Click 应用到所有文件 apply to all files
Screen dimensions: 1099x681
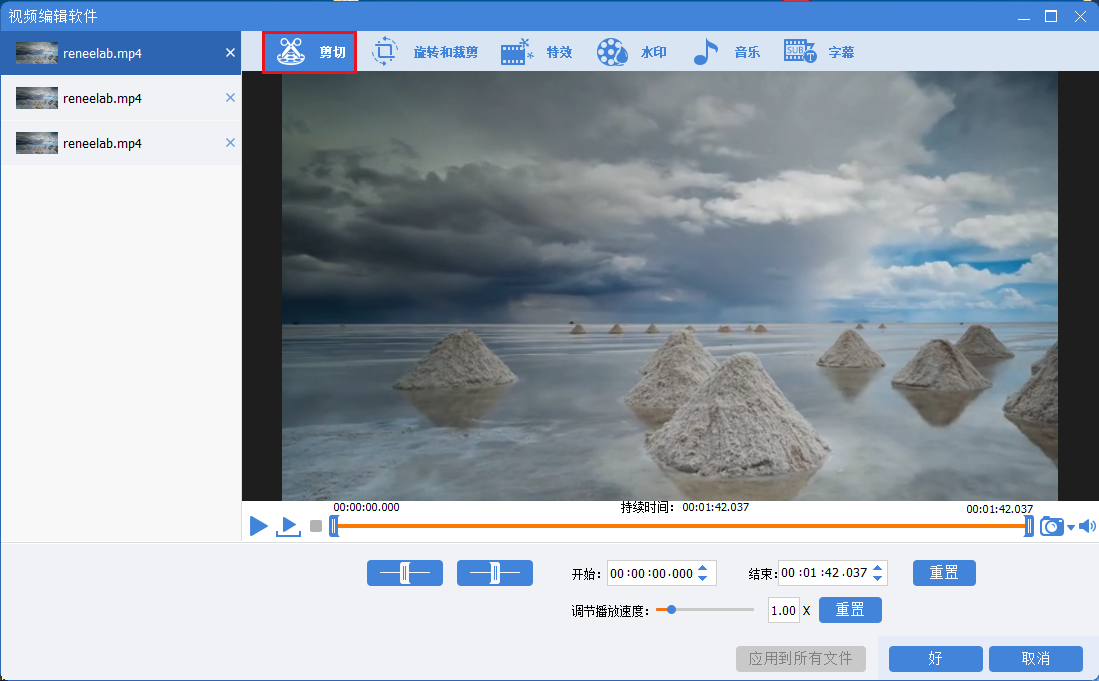click(x=800, y=659)
